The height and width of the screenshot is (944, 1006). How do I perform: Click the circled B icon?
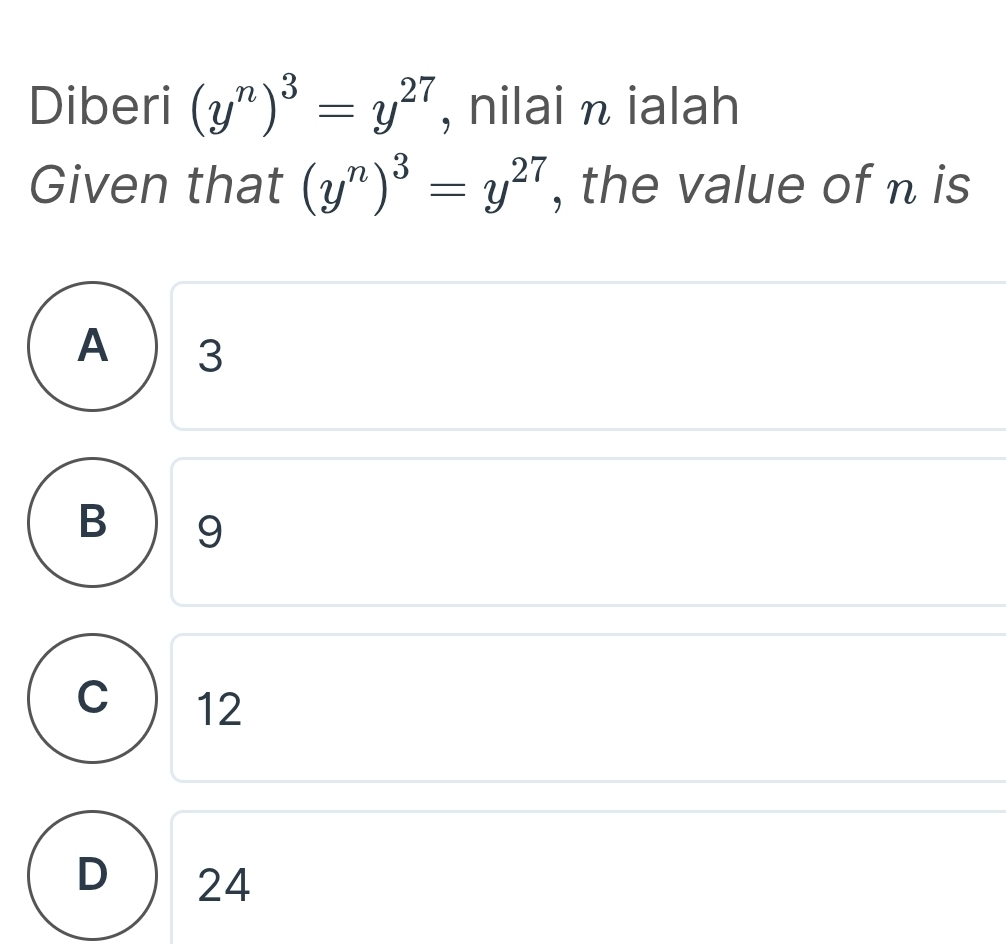point(93,524)
